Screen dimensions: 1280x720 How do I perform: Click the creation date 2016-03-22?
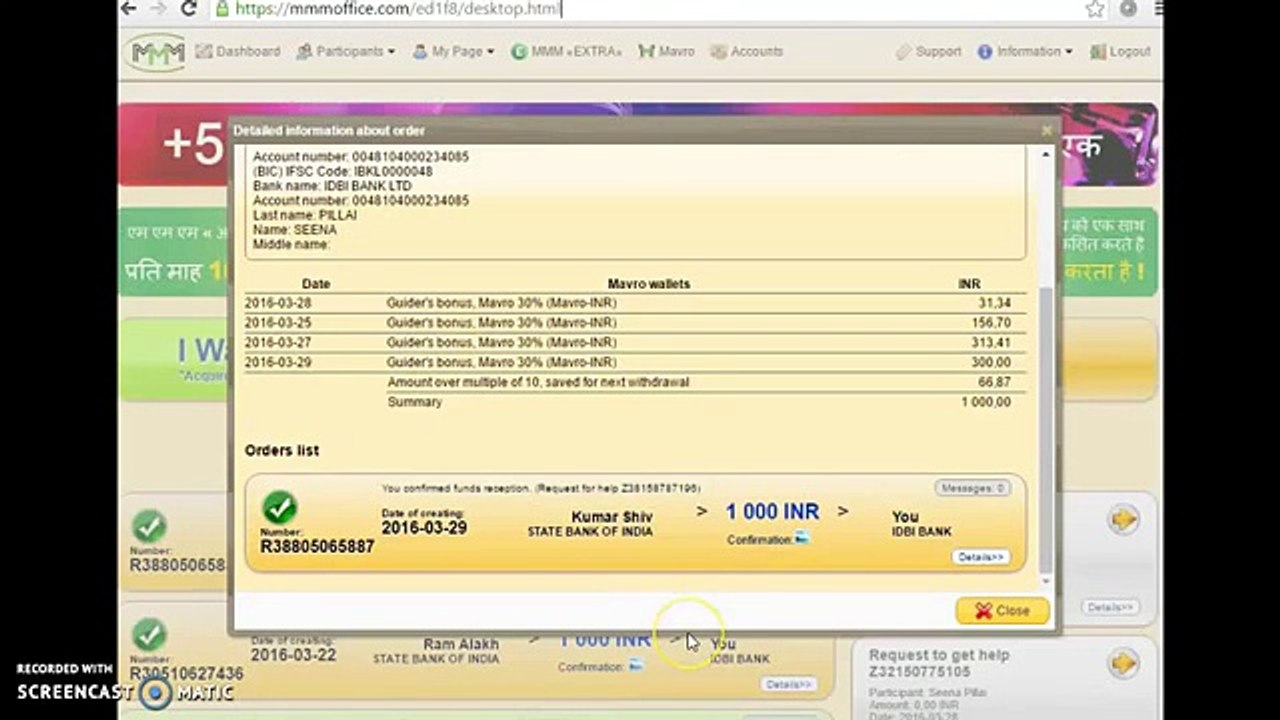pos(293,656)
